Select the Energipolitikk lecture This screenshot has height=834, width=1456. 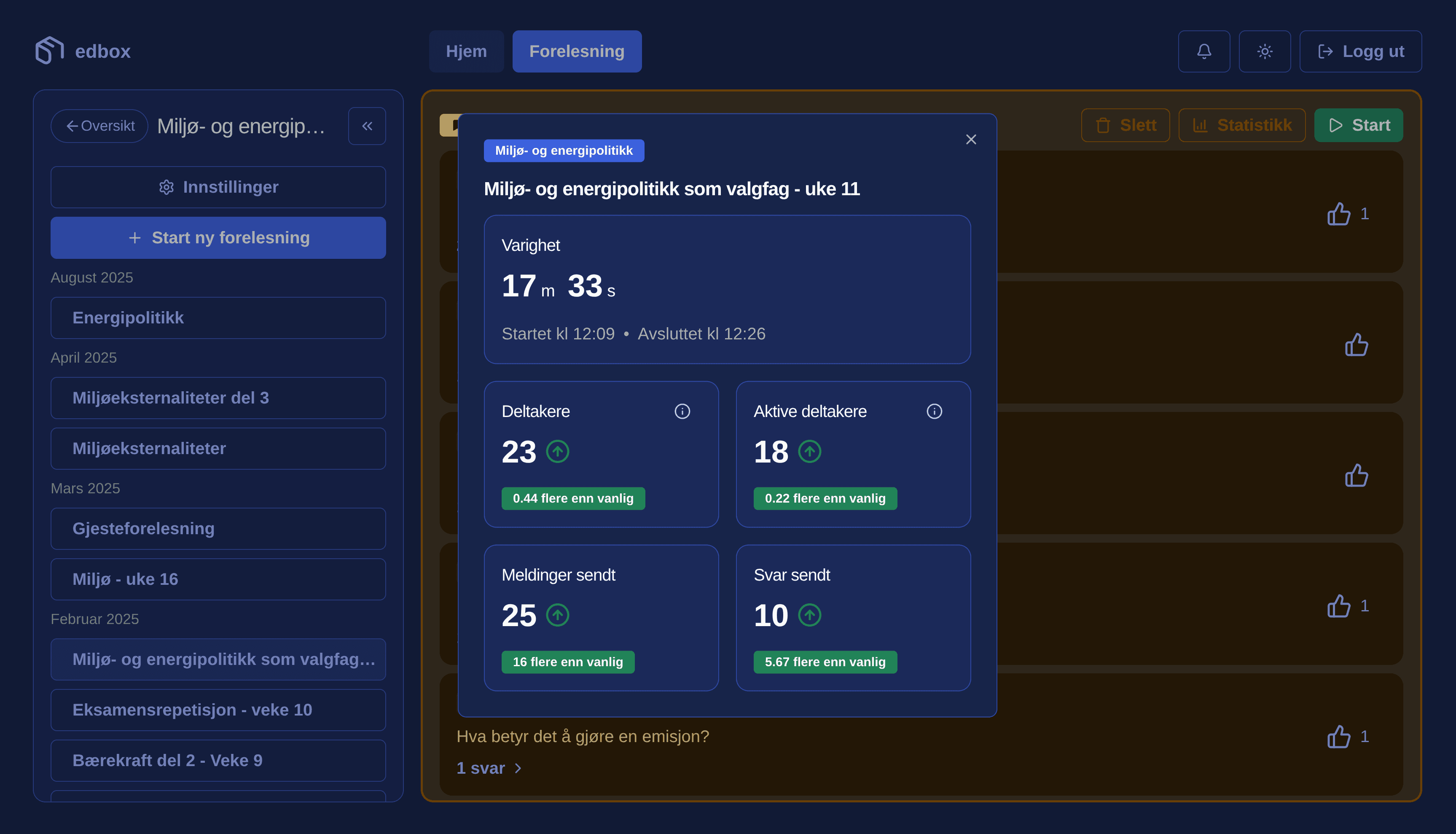(218, 318)
